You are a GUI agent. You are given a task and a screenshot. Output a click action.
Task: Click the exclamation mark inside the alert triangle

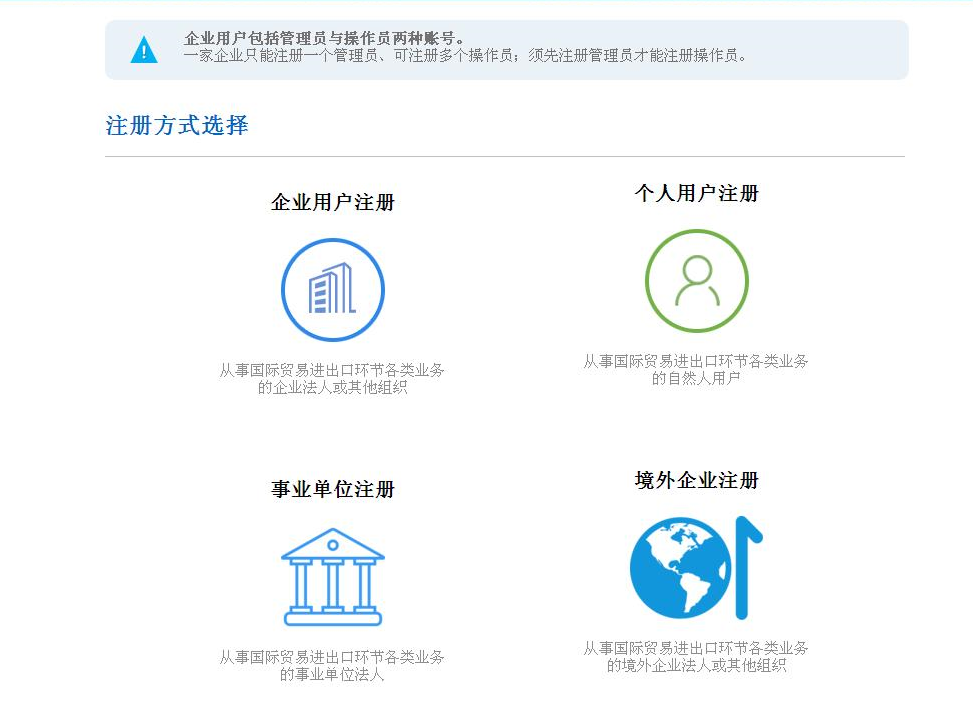click(143, 52)
